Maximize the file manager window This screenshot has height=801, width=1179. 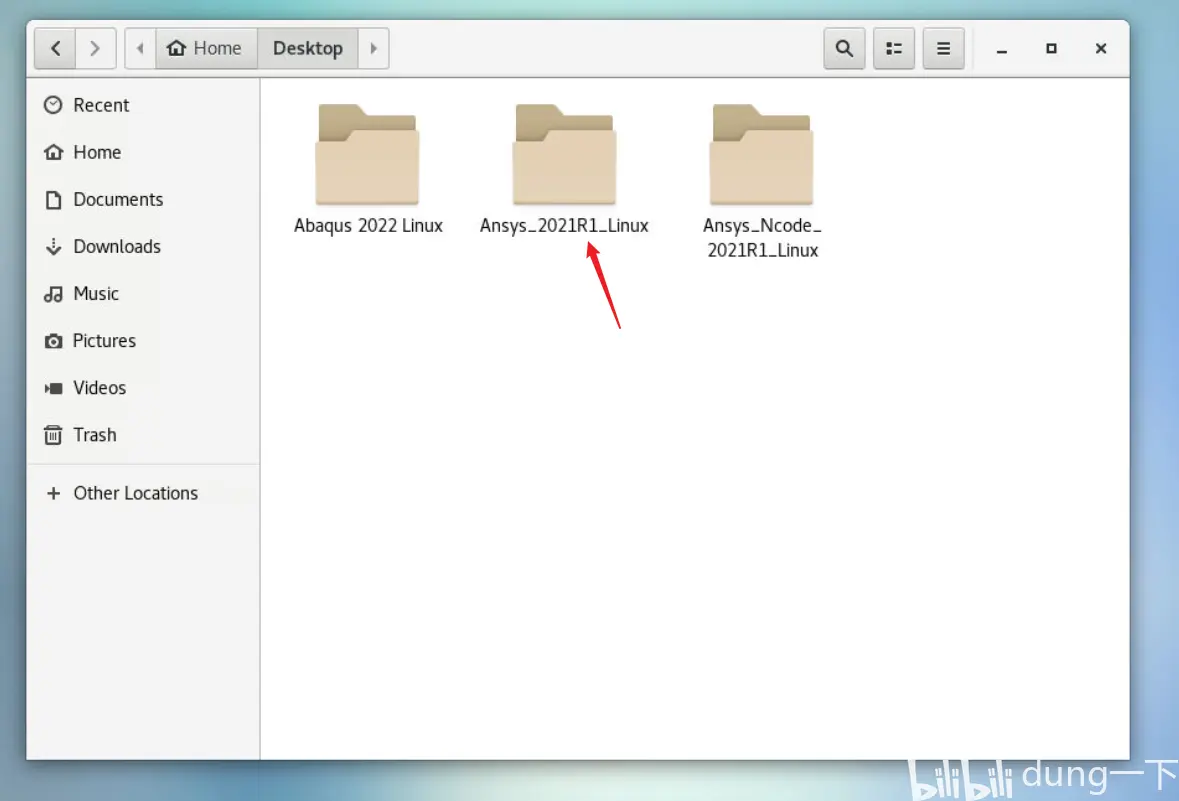tap(1051, 49)
